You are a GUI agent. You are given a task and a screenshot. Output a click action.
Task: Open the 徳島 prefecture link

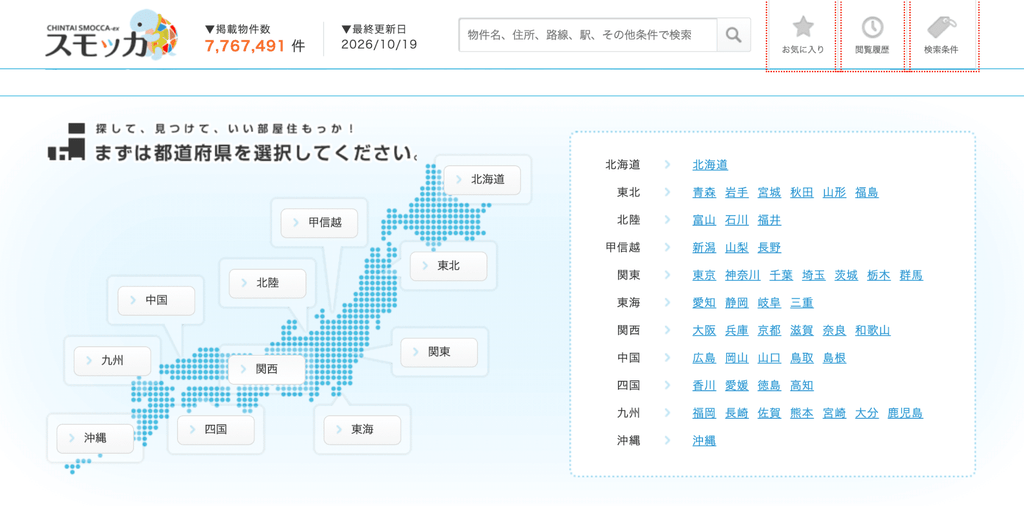769,385
